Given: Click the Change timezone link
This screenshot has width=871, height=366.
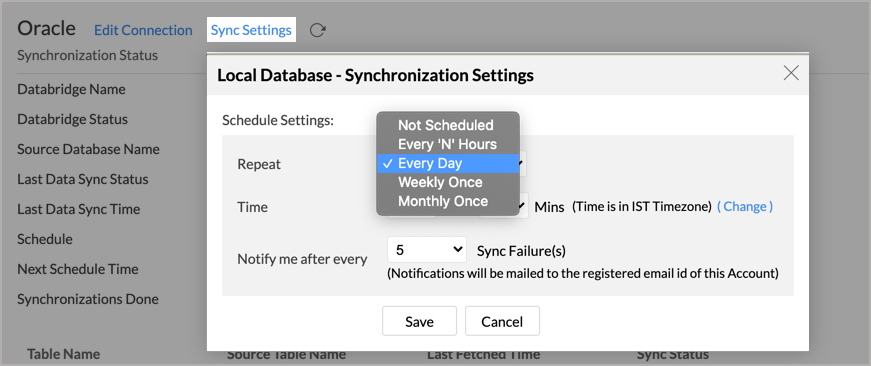Looking at the screenshot, I should click(x=745, y=207).
